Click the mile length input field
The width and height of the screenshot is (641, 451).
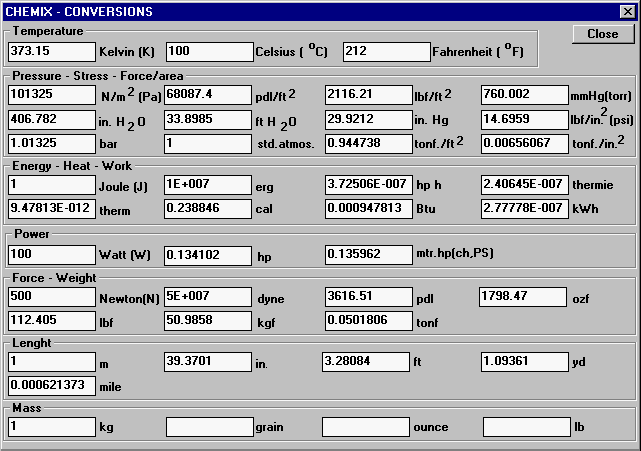click(x=52, y=384)
